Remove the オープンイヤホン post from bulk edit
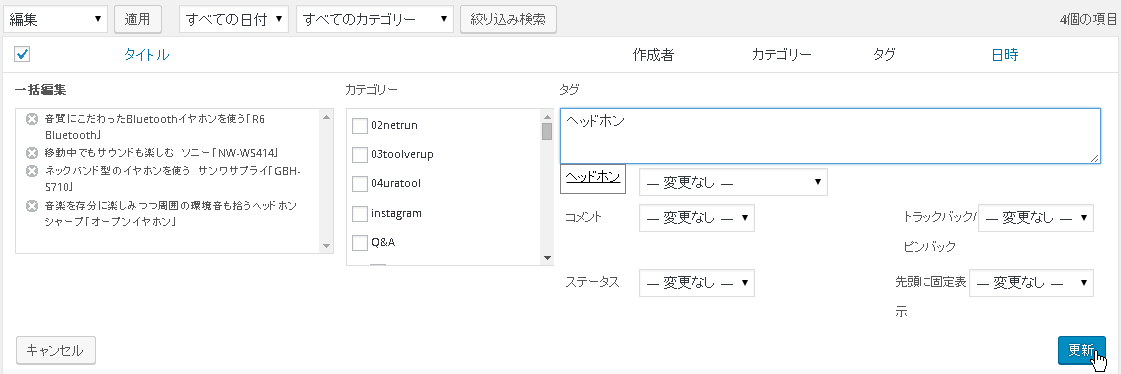 (31, 206)
